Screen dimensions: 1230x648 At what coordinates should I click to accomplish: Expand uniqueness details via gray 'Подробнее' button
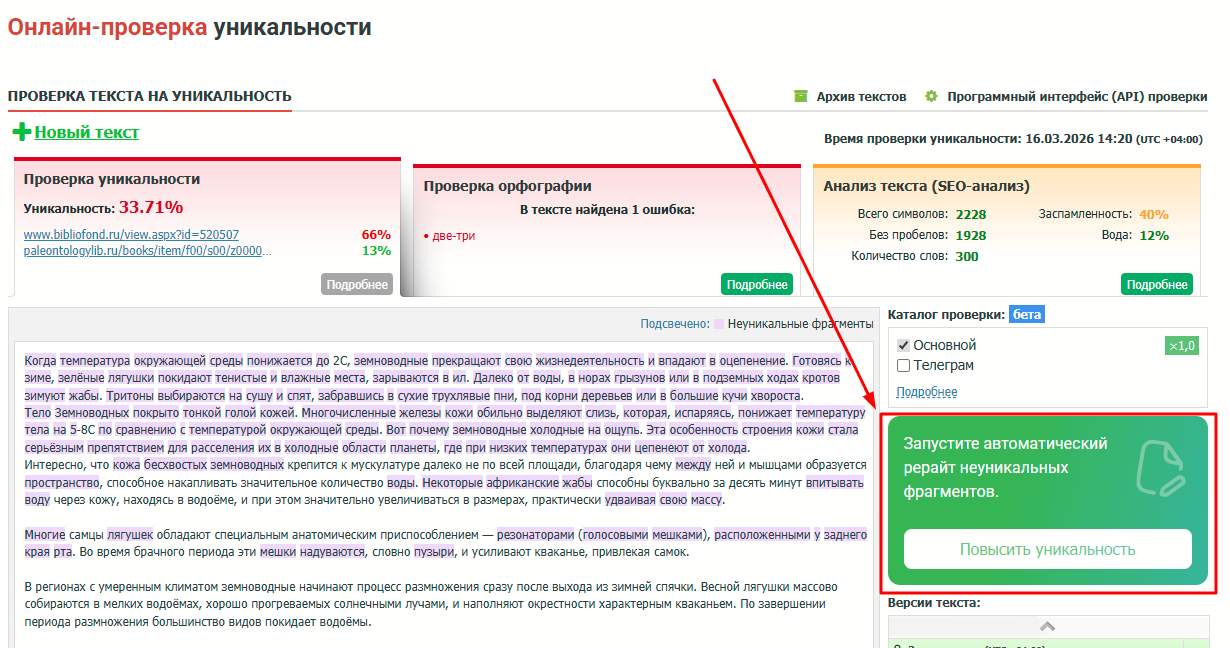(x=357, y=284)
